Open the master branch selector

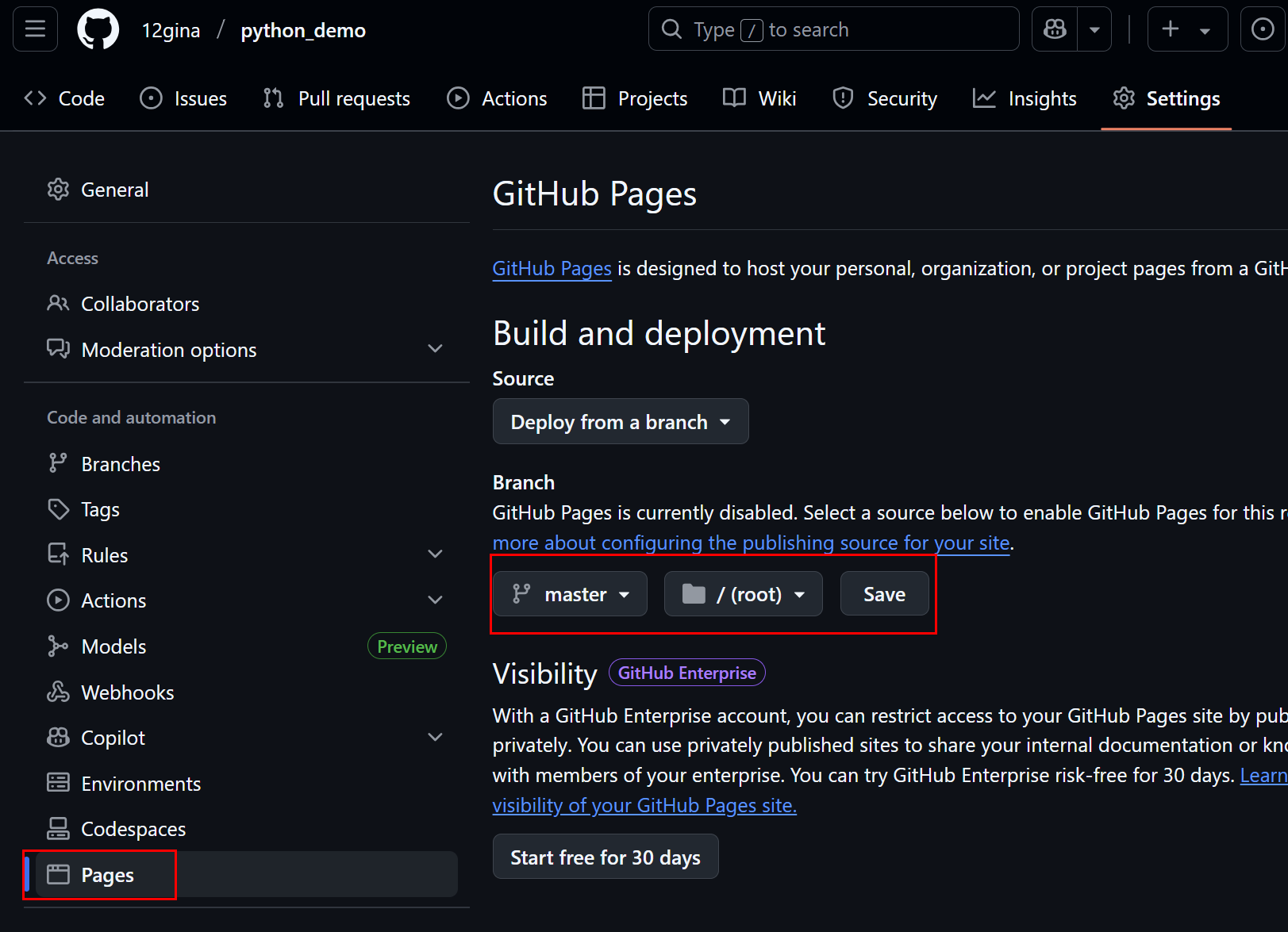click(571, 594)
